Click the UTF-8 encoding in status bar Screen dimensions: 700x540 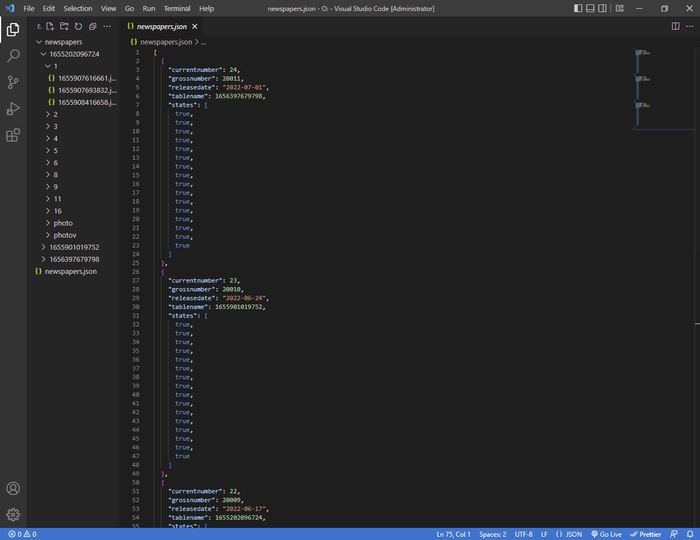tap(523, 534)
